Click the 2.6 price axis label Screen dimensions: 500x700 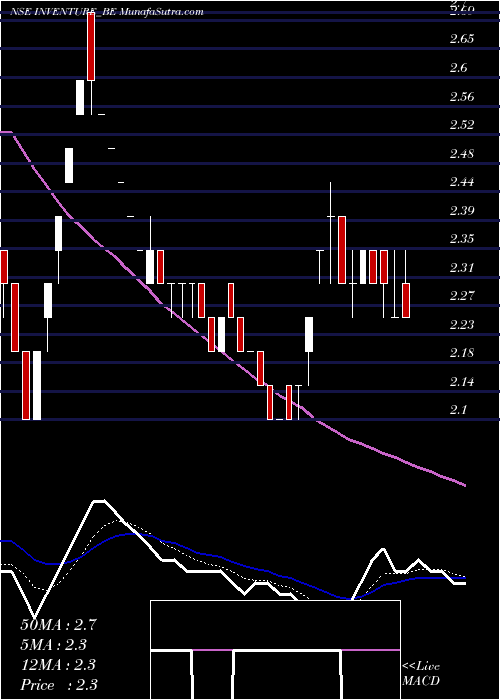pyautogui.click(x=458, y=68)
